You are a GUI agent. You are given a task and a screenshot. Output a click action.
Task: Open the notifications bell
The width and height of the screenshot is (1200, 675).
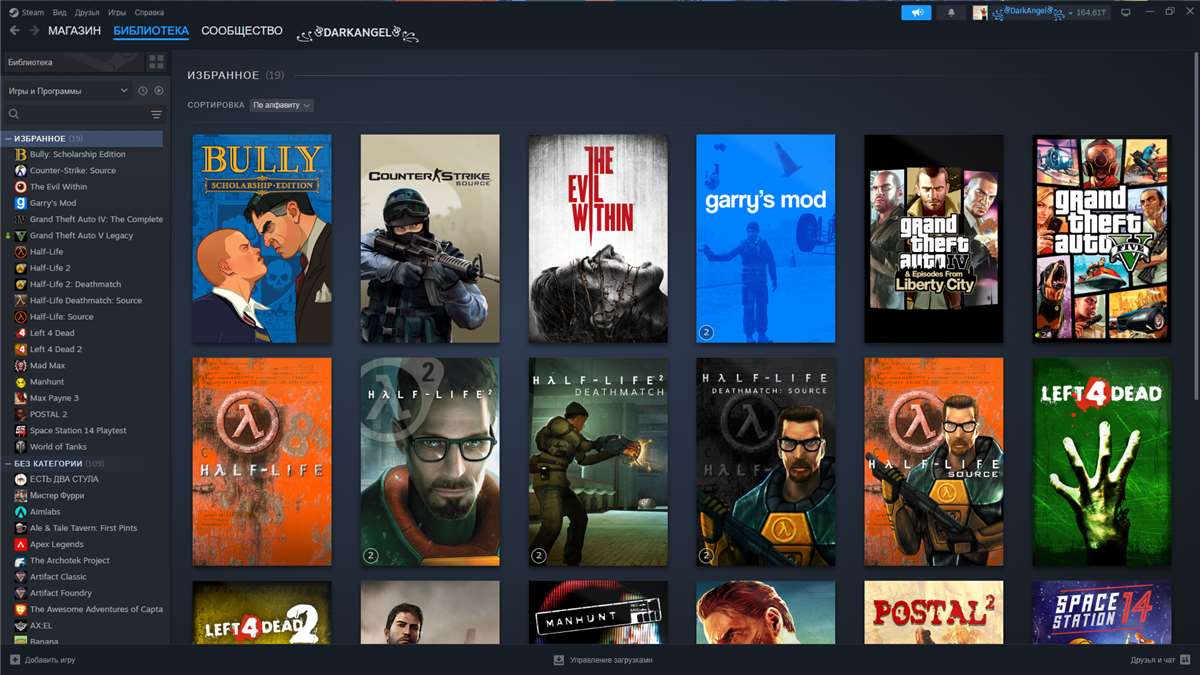coord(950,12)
